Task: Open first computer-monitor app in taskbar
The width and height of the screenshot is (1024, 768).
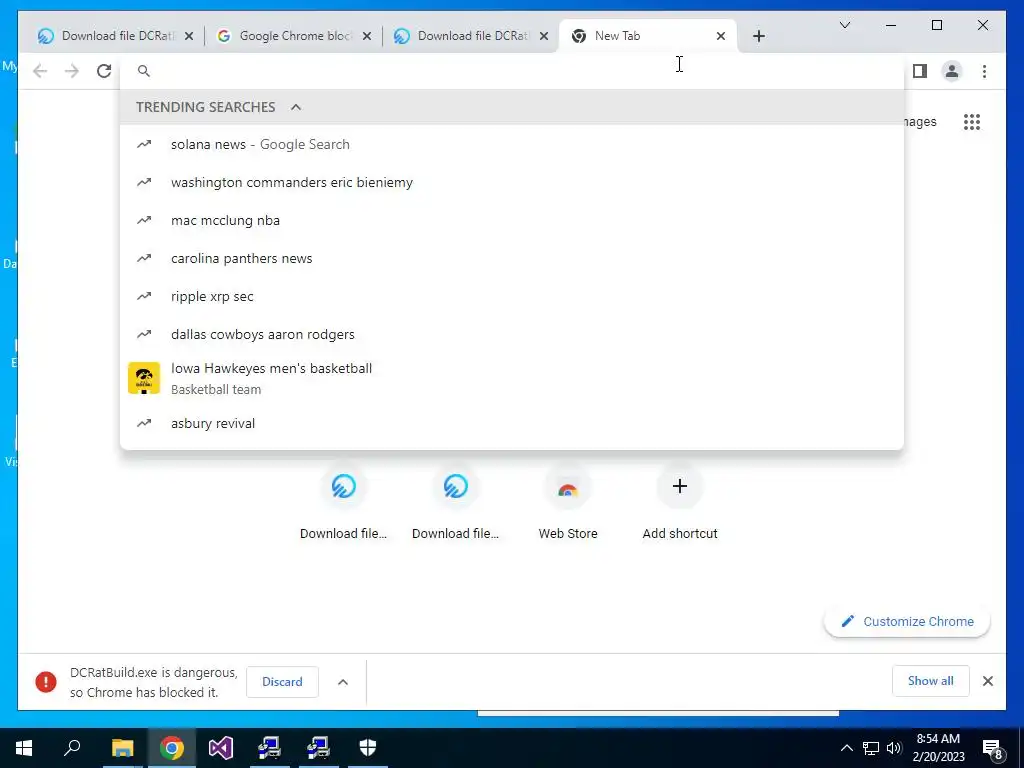Action: (x=269, y=748)
